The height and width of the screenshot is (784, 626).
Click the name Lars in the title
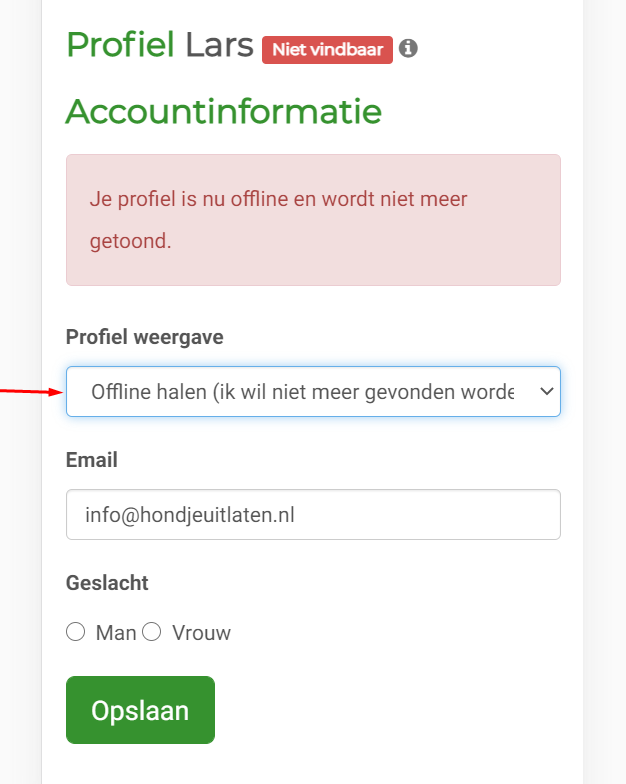click(x=220, y=46)
